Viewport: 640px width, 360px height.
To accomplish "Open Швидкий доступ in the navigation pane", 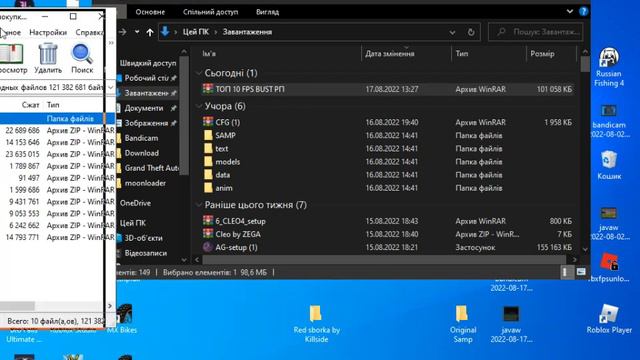I will pos(148,63).
